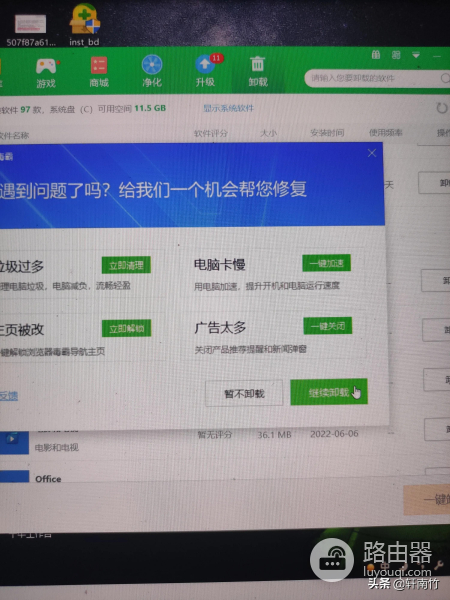The width and height of the screenshot is (450, 600).
Task: Open the 净化 (Purify) fan icon
Action: click(152, 72)
